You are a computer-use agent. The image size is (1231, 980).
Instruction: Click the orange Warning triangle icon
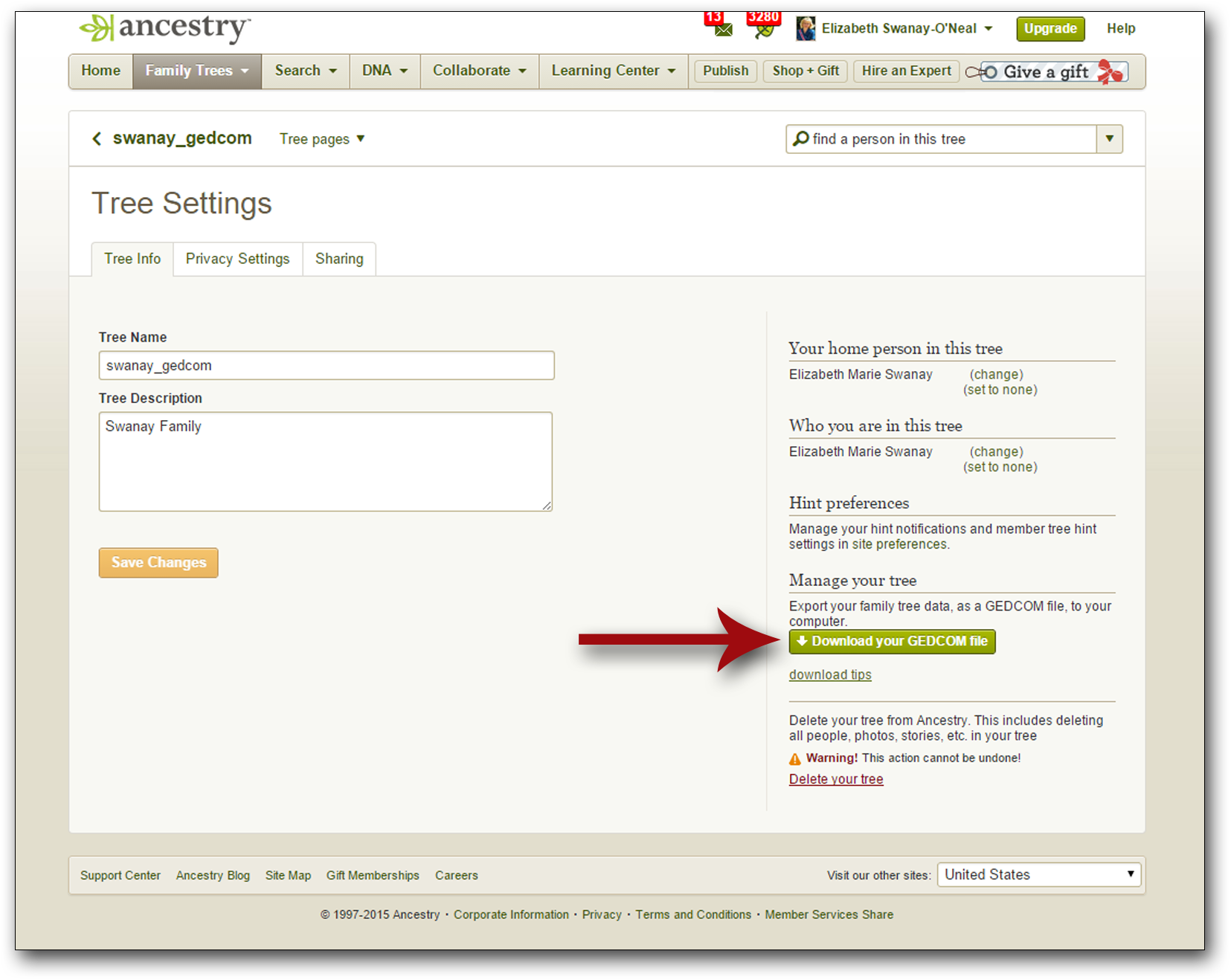pos(795,758)
